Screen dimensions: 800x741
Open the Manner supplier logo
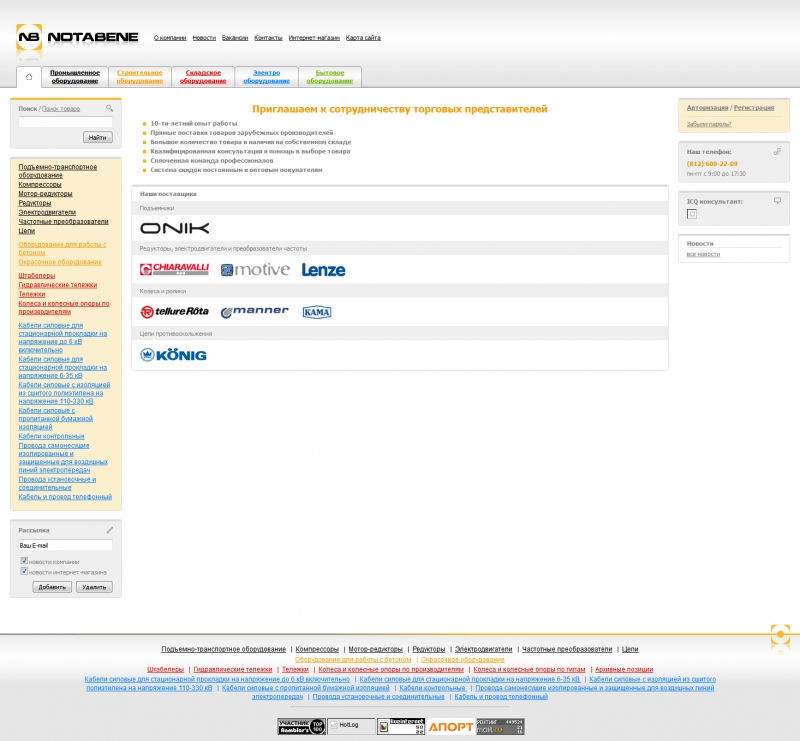point(255,312)
